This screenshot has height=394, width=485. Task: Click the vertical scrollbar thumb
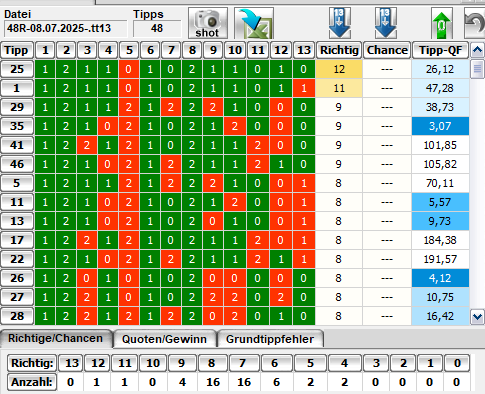coord(477,69)
